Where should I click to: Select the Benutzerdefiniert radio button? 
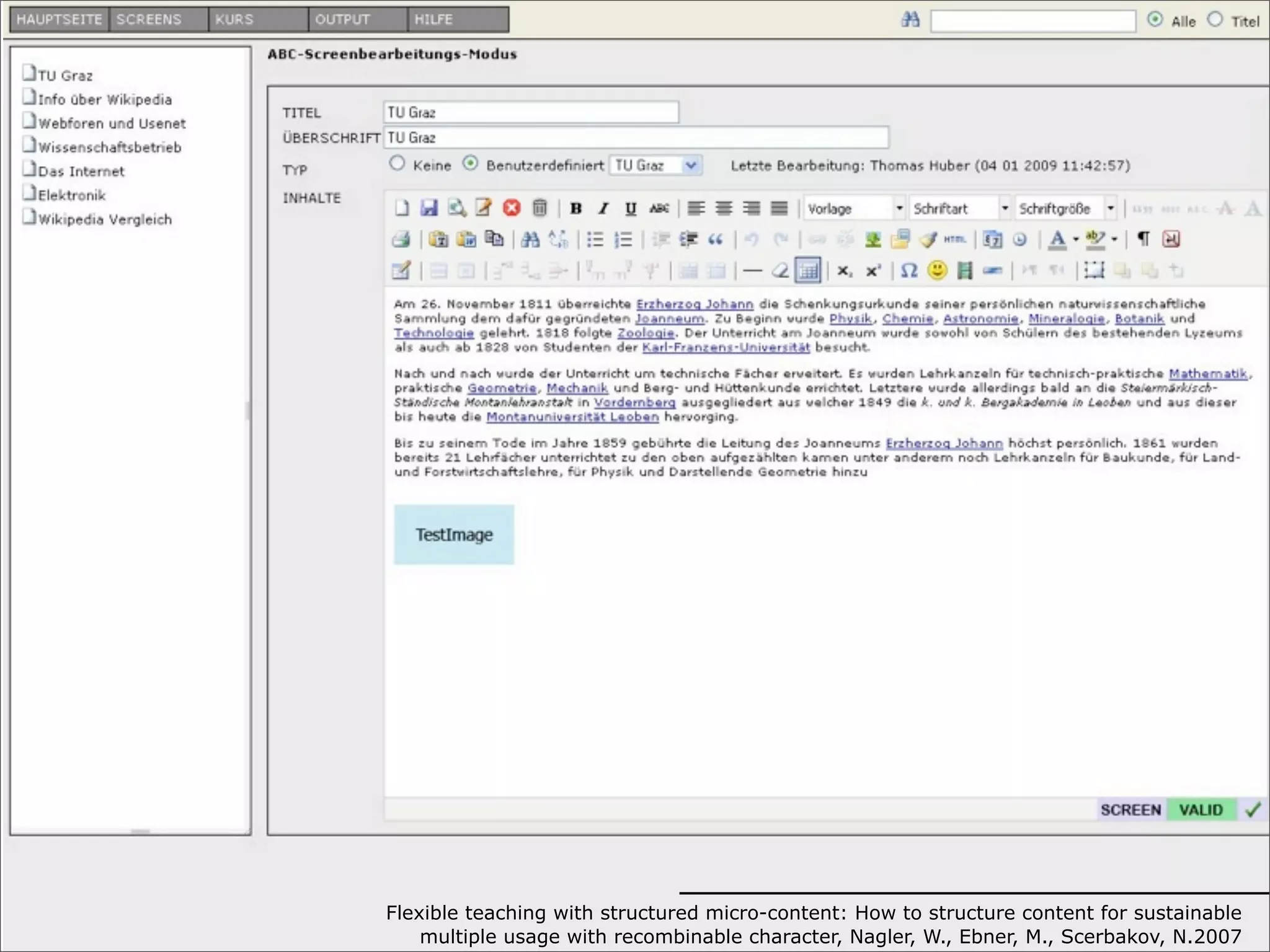(471, 164)
